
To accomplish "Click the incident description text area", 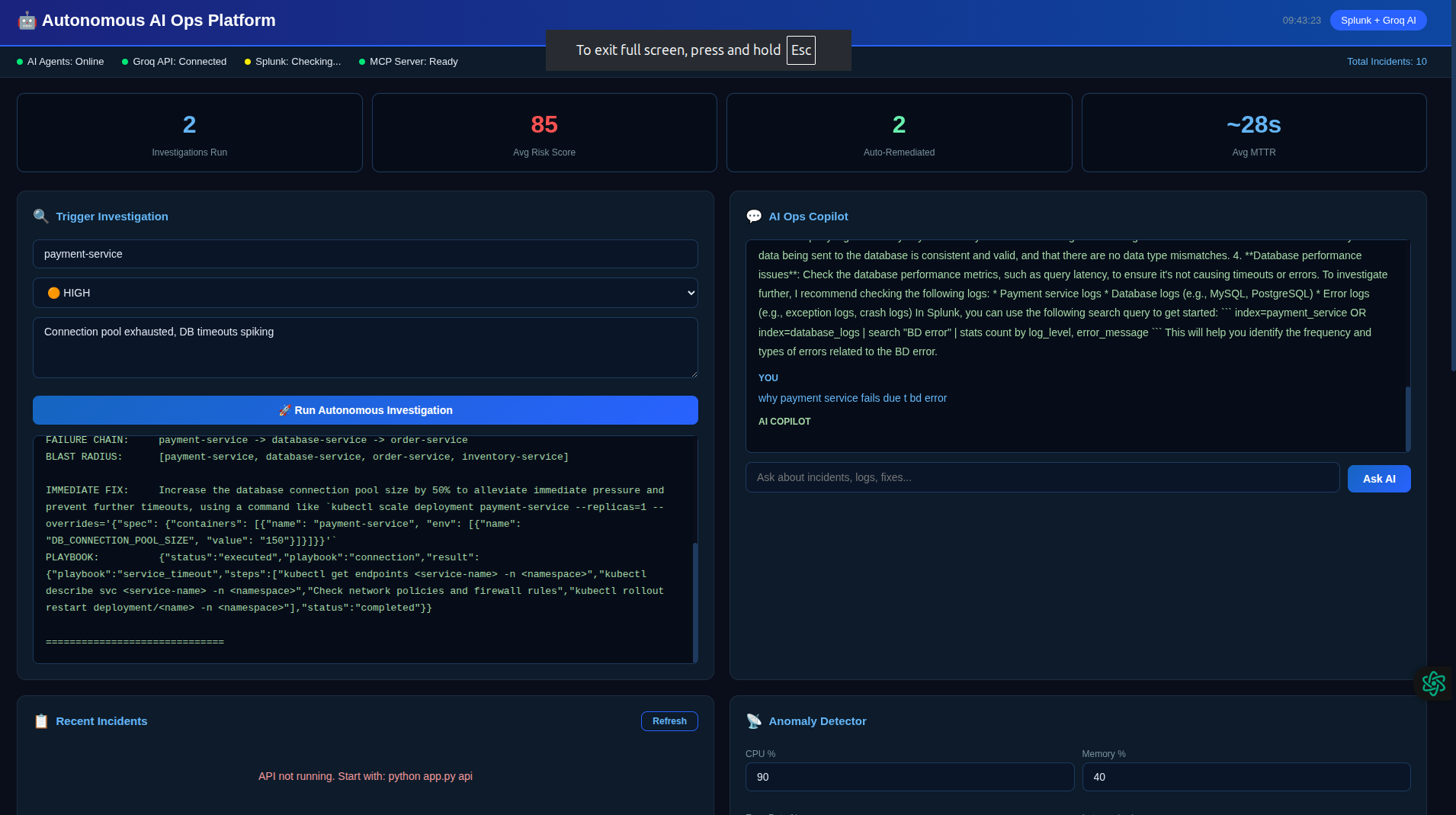I will point(365,348).
